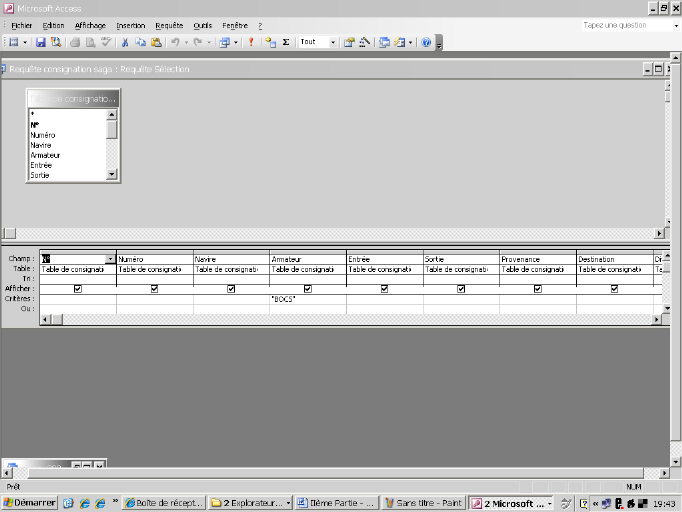Screen dimensions: 682x512
Task: Uncheck Afficher for the Numéro column
Action: [154, 289]
